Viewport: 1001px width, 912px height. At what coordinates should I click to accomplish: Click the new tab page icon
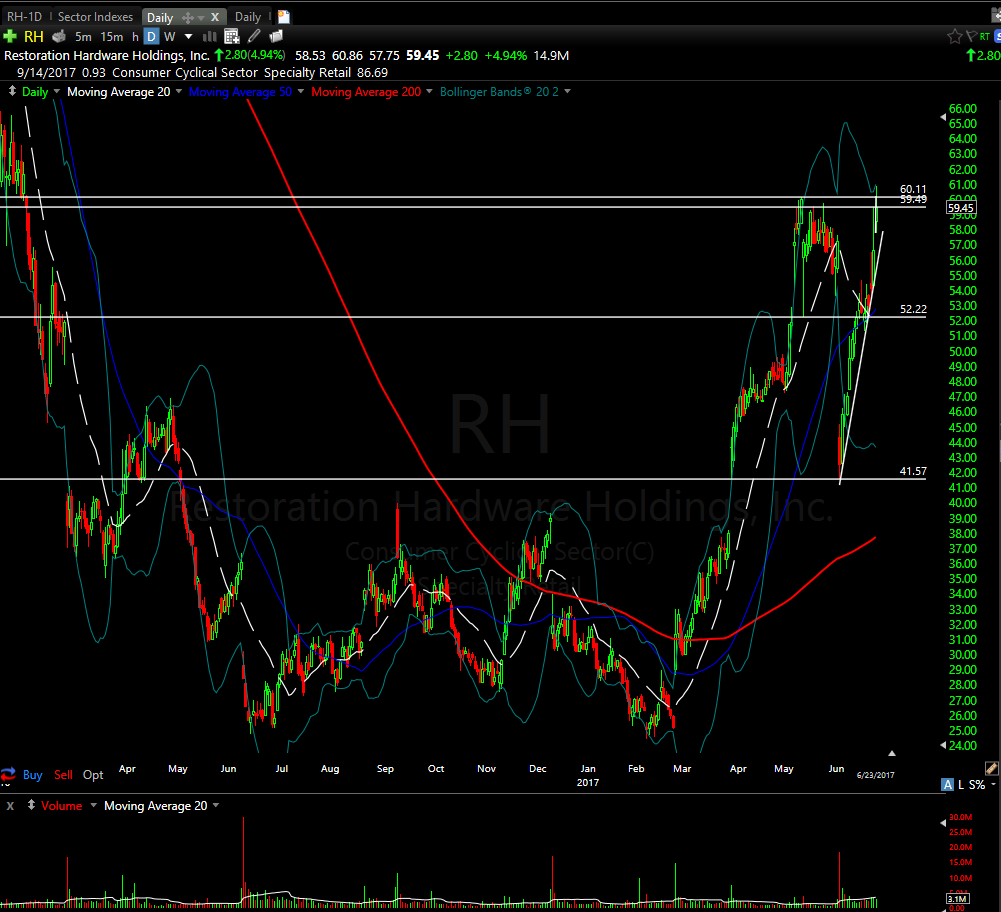click(x=284, y=17)
